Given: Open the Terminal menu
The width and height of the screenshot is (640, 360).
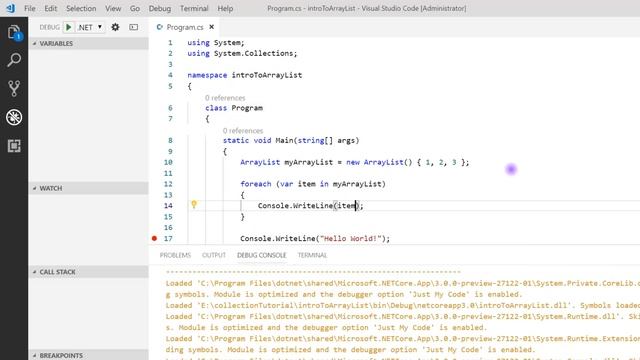Looking at the screenshot, I should coord(194,8).
